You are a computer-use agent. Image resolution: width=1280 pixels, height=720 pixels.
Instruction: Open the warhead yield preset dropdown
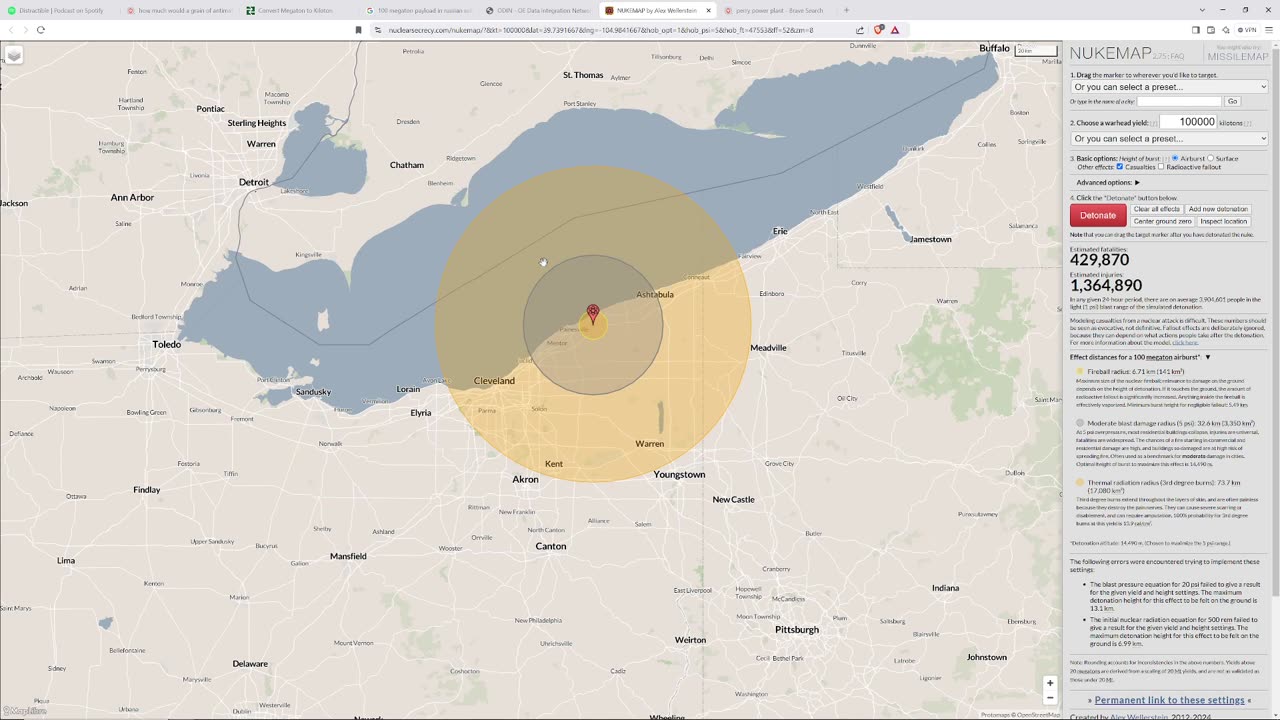coord(1169,139)
